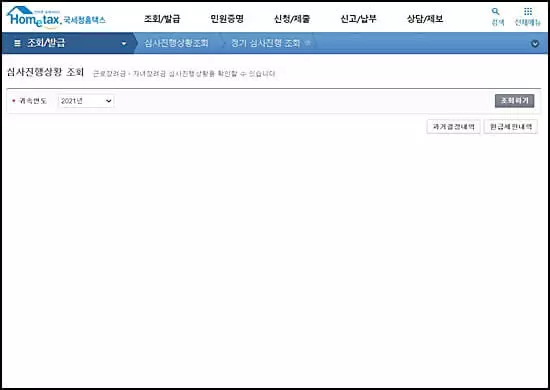Open the 조회/발급 top menu
The width and height of the screenshot is (550, 390).
click(162, 19)
